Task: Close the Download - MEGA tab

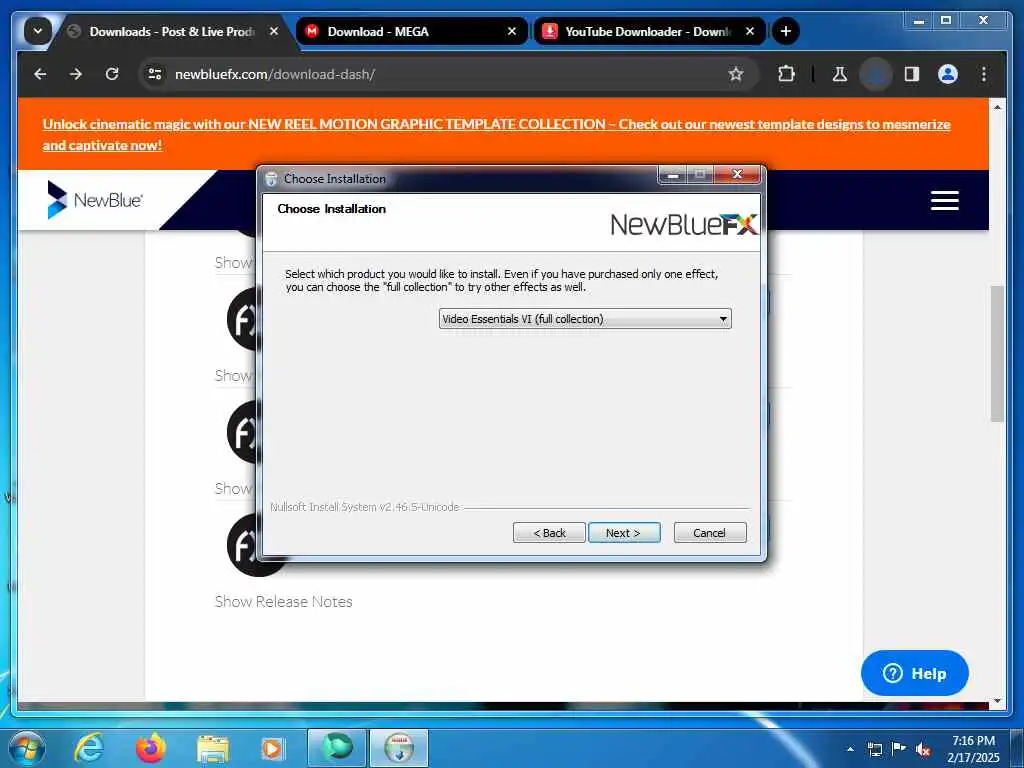Action: (512, 31)
